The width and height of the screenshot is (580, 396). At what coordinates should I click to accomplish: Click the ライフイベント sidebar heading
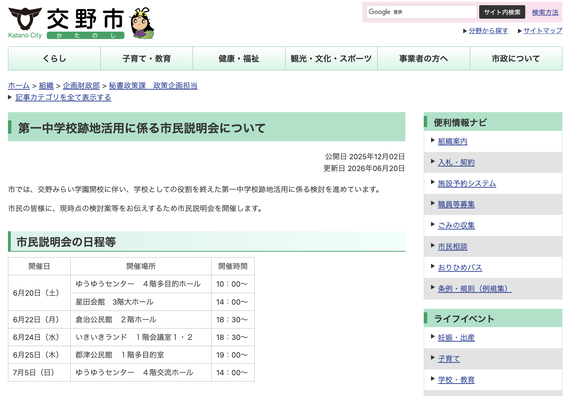[x=464, y=319]
